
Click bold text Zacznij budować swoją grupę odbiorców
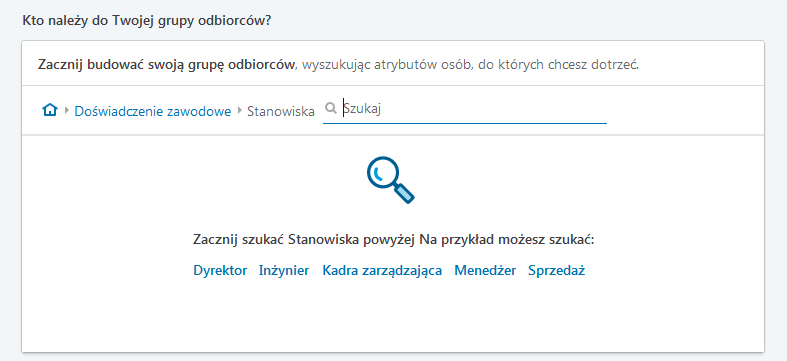tap(166, 65)
